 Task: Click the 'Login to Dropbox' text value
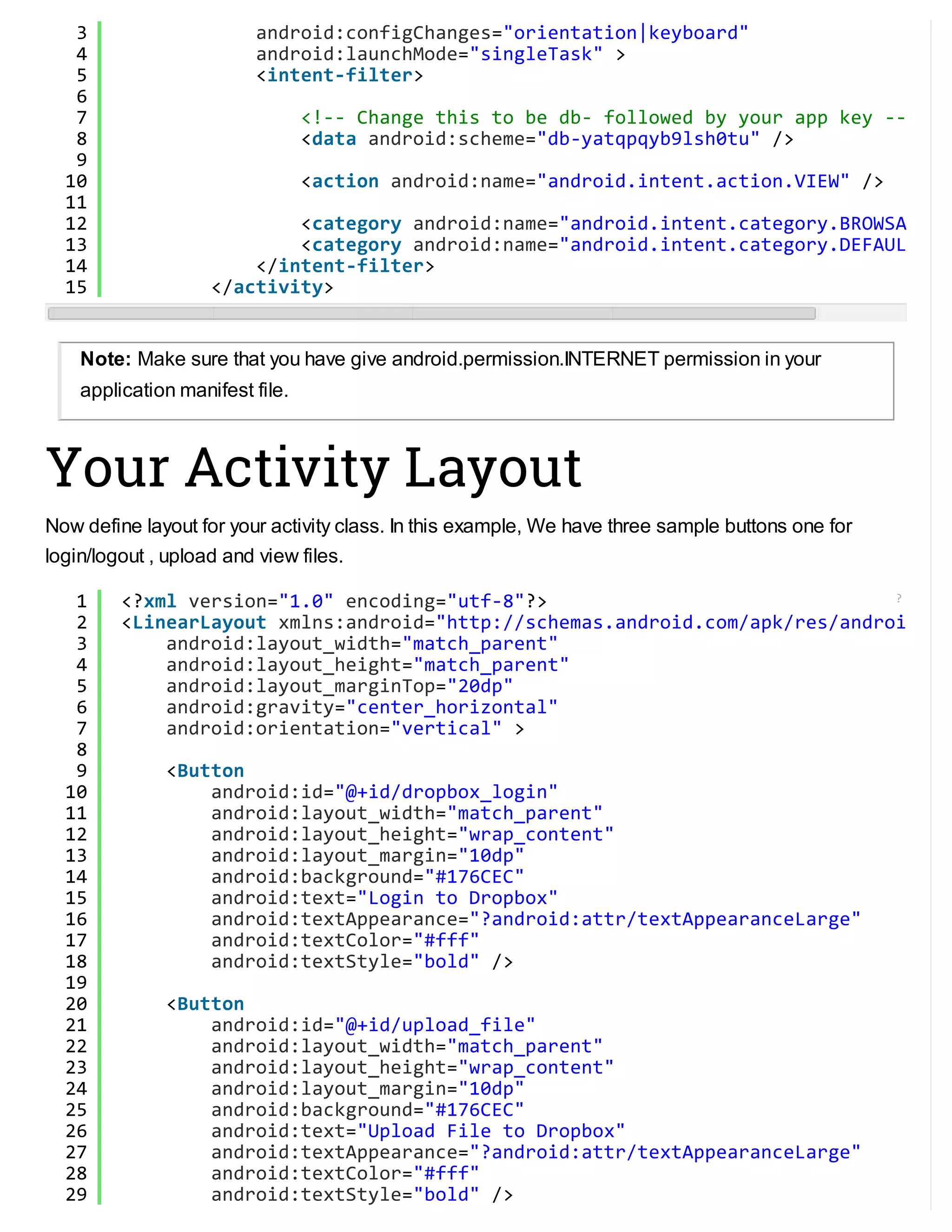click(457, 897)
